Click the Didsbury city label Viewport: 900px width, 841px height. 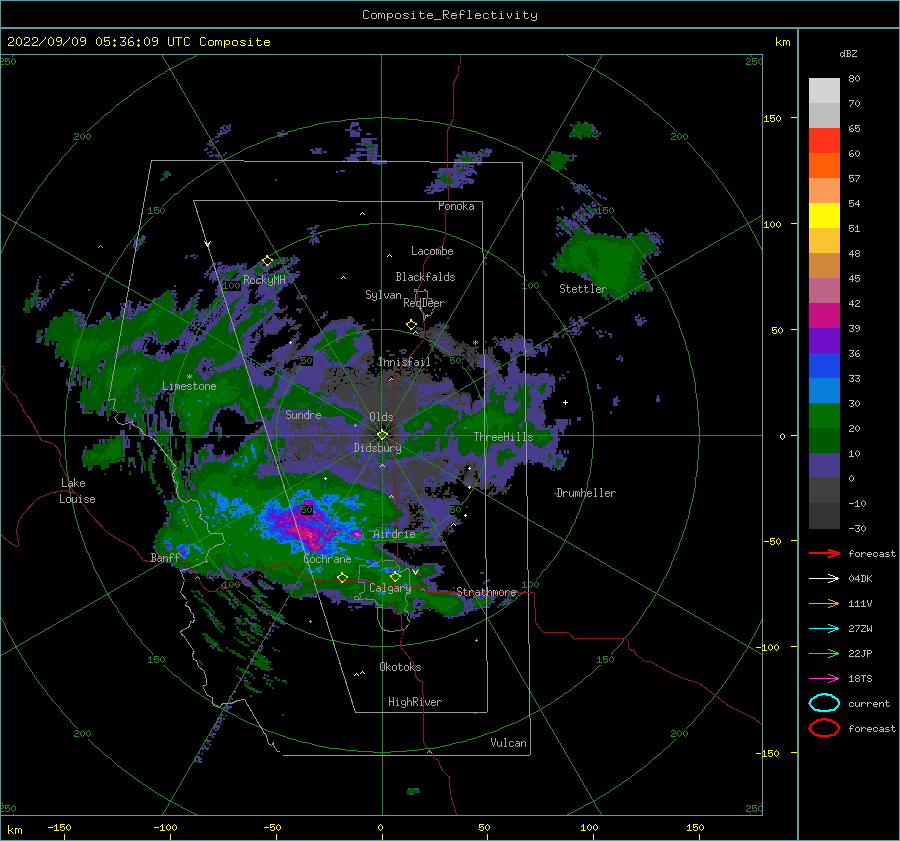coord(377,448)
